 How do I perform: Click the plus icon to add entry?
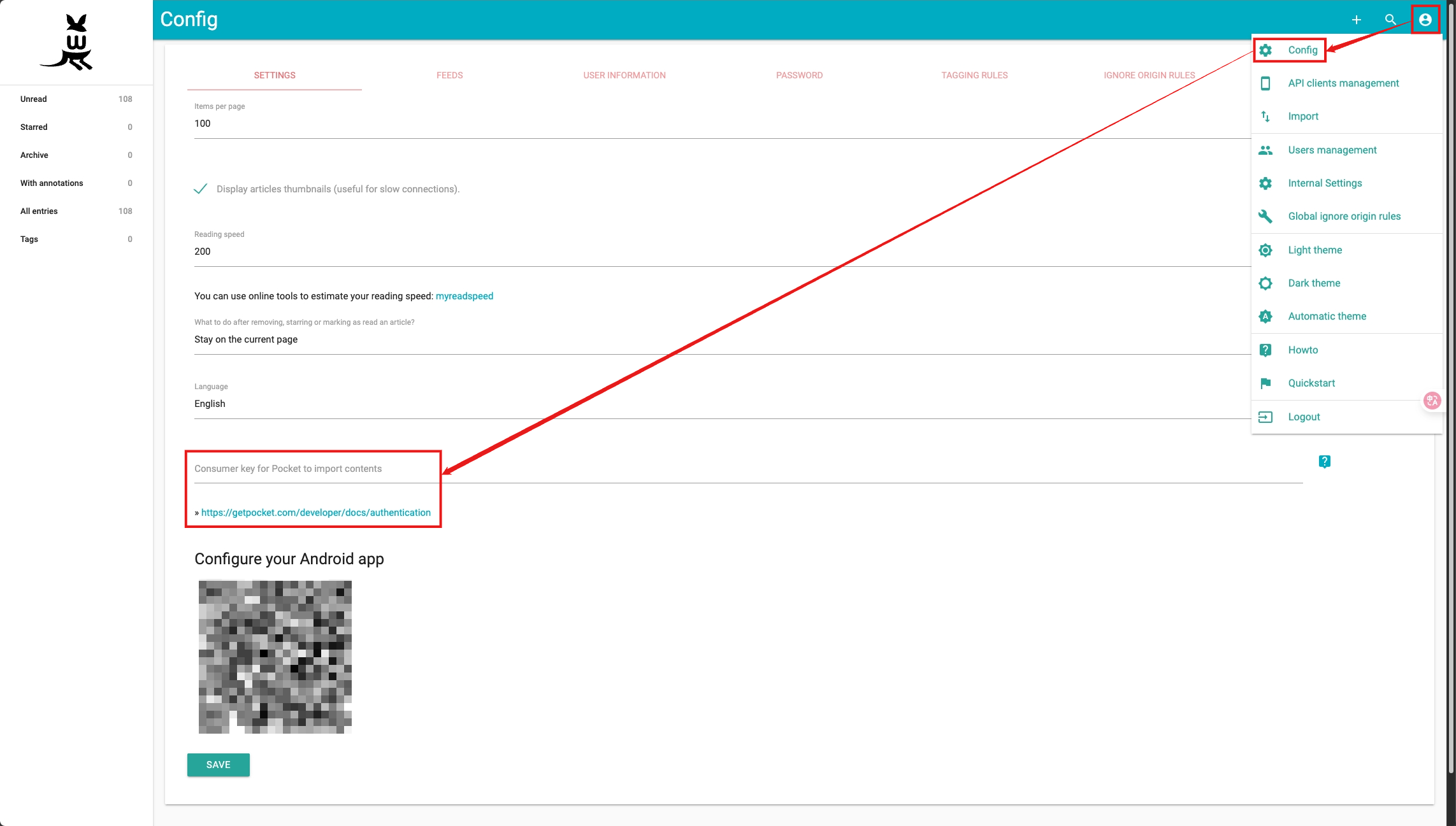(x=1356, y=20)
